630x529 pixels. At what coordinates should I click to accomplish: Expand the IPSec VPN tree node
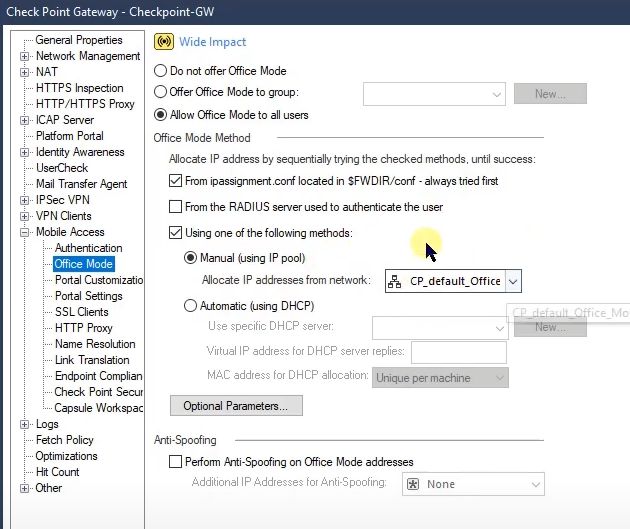[25, 200]
